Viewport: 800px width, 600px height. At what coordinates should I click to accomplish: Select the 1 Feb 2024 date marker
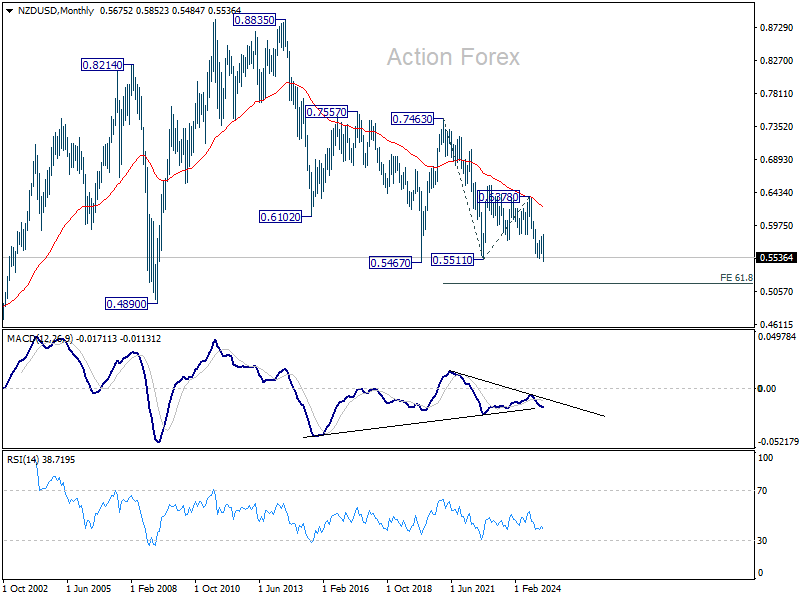pos(538,588)
